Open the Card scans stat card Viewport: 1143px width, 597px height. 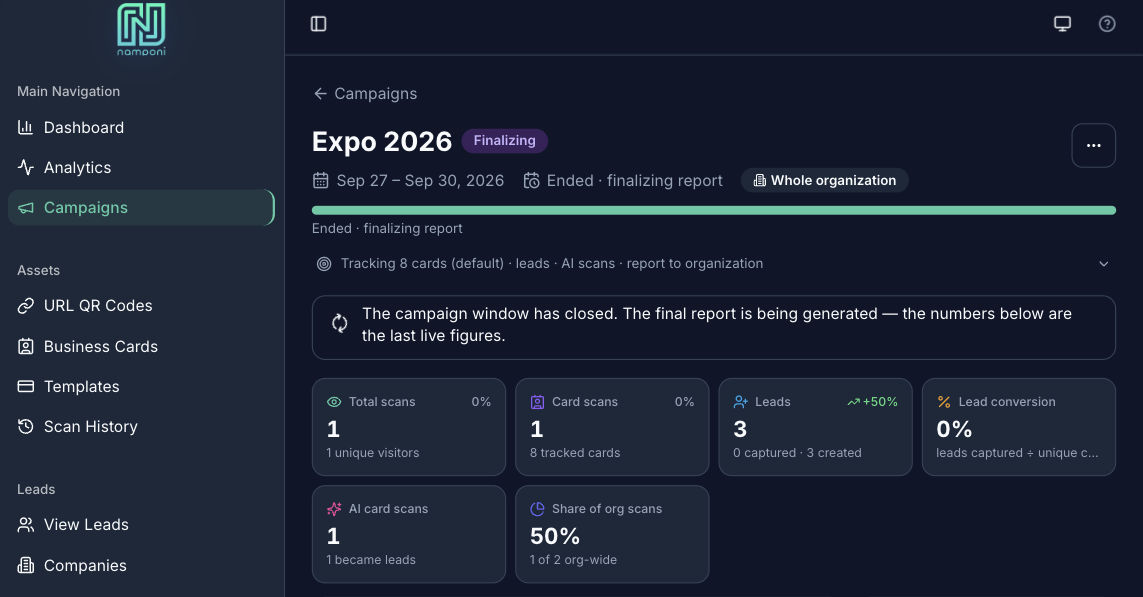click(612, 427)
